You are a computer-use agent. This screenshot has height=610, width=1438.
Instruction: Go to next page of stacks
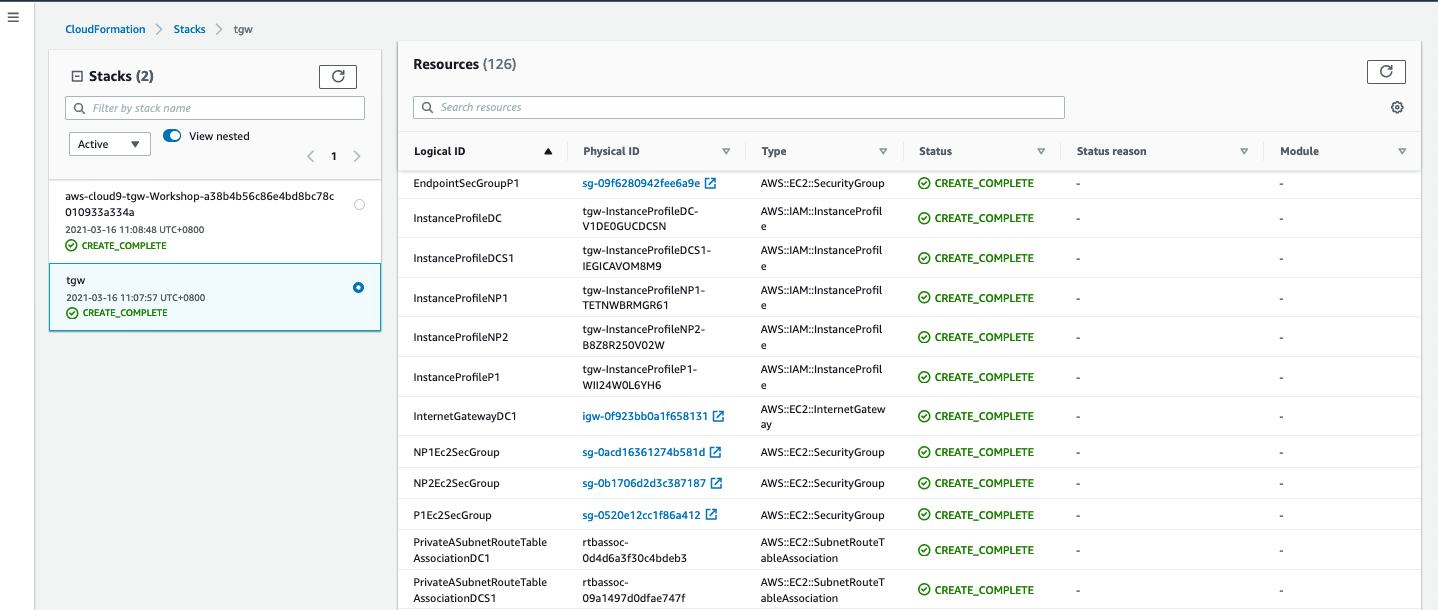click(357, 156)
